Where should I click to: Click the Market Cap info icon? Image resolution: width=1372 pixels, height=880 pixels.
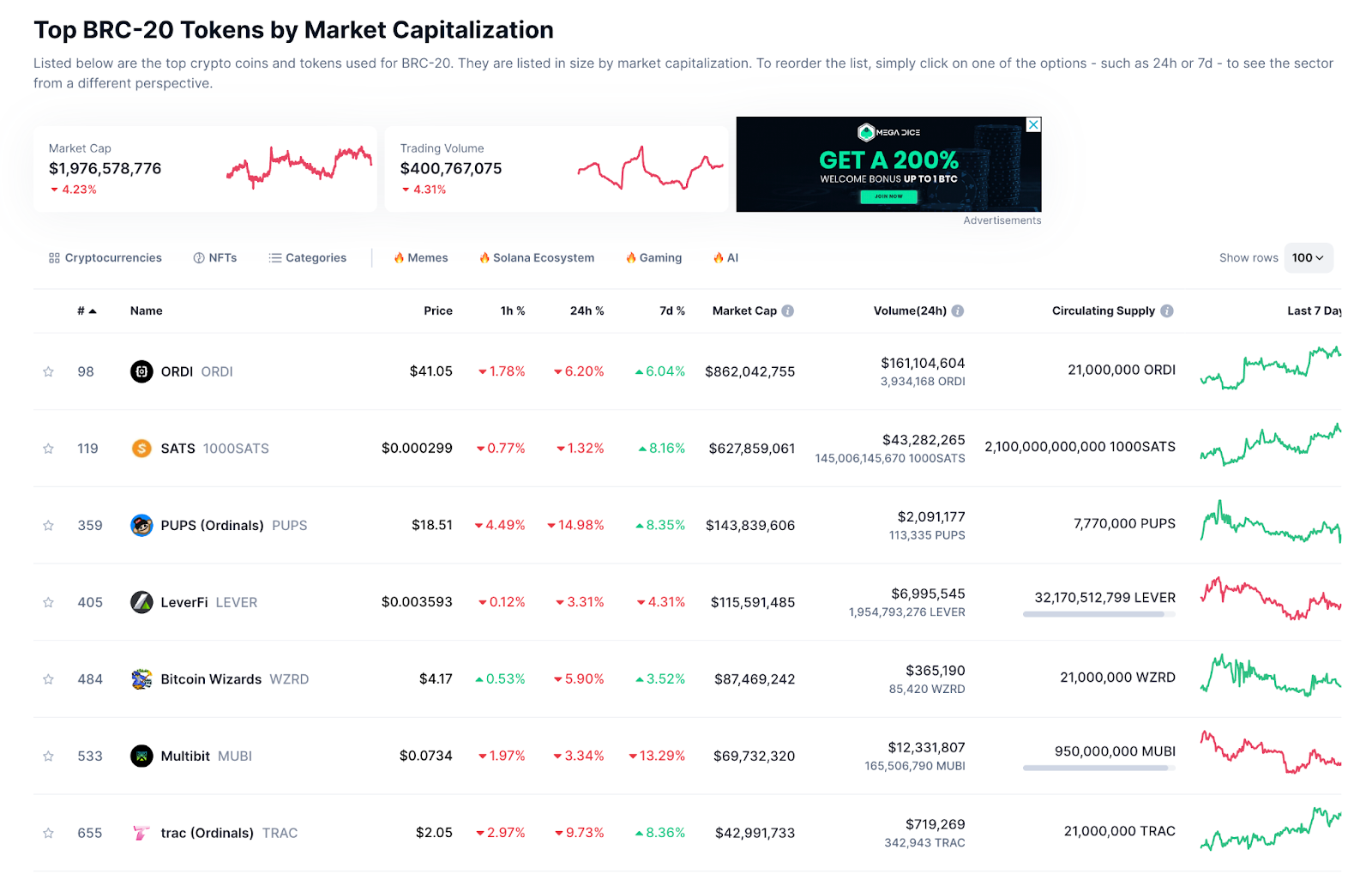787,311
